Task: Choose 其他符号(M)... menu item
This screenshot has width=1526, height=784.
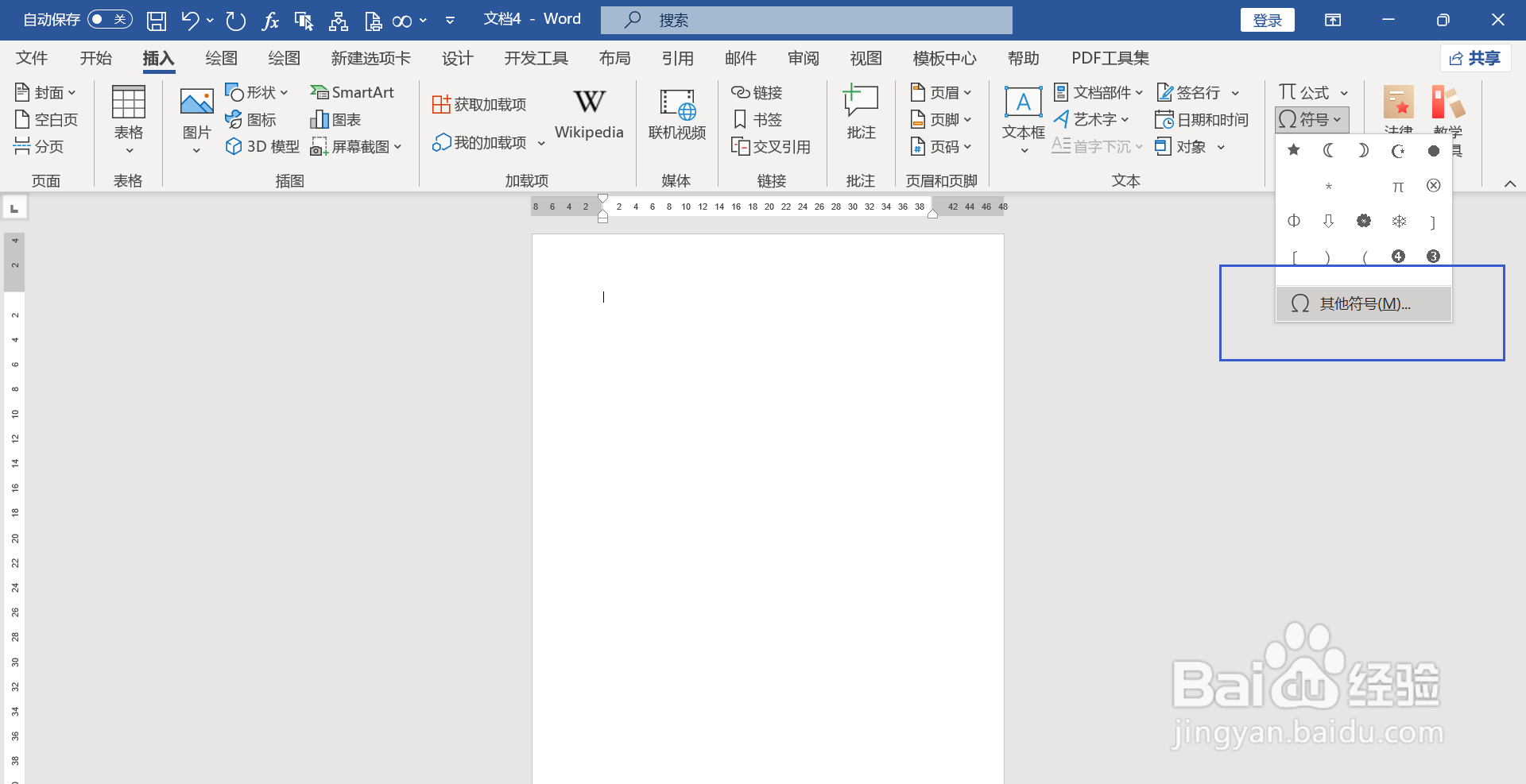Action: (x=1364, y=303)
